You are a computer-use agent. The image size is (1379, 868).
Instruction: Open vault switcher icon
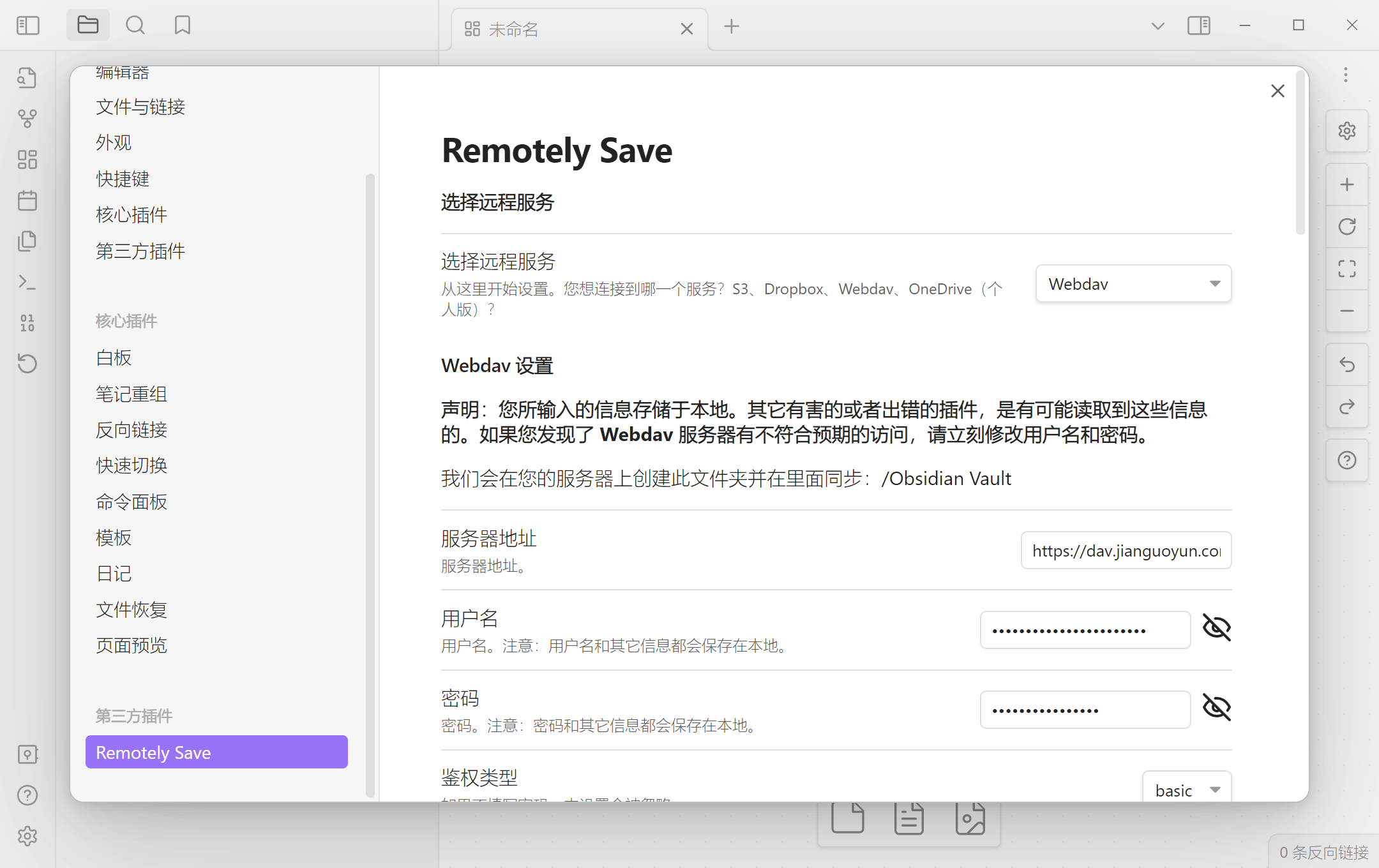27,754
